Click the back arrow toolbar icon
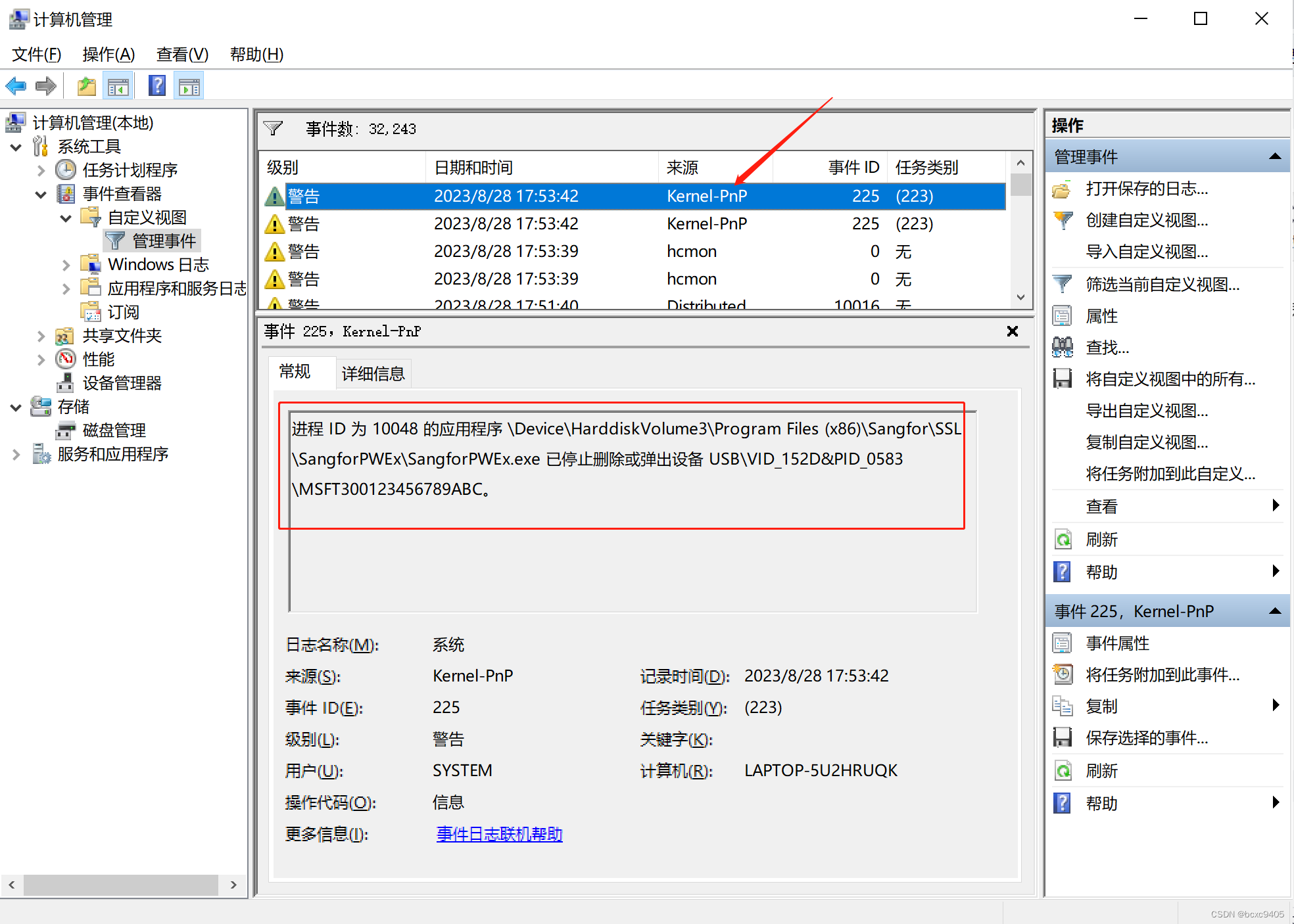Screen dimensions: 1294x924 click(16, 86)
